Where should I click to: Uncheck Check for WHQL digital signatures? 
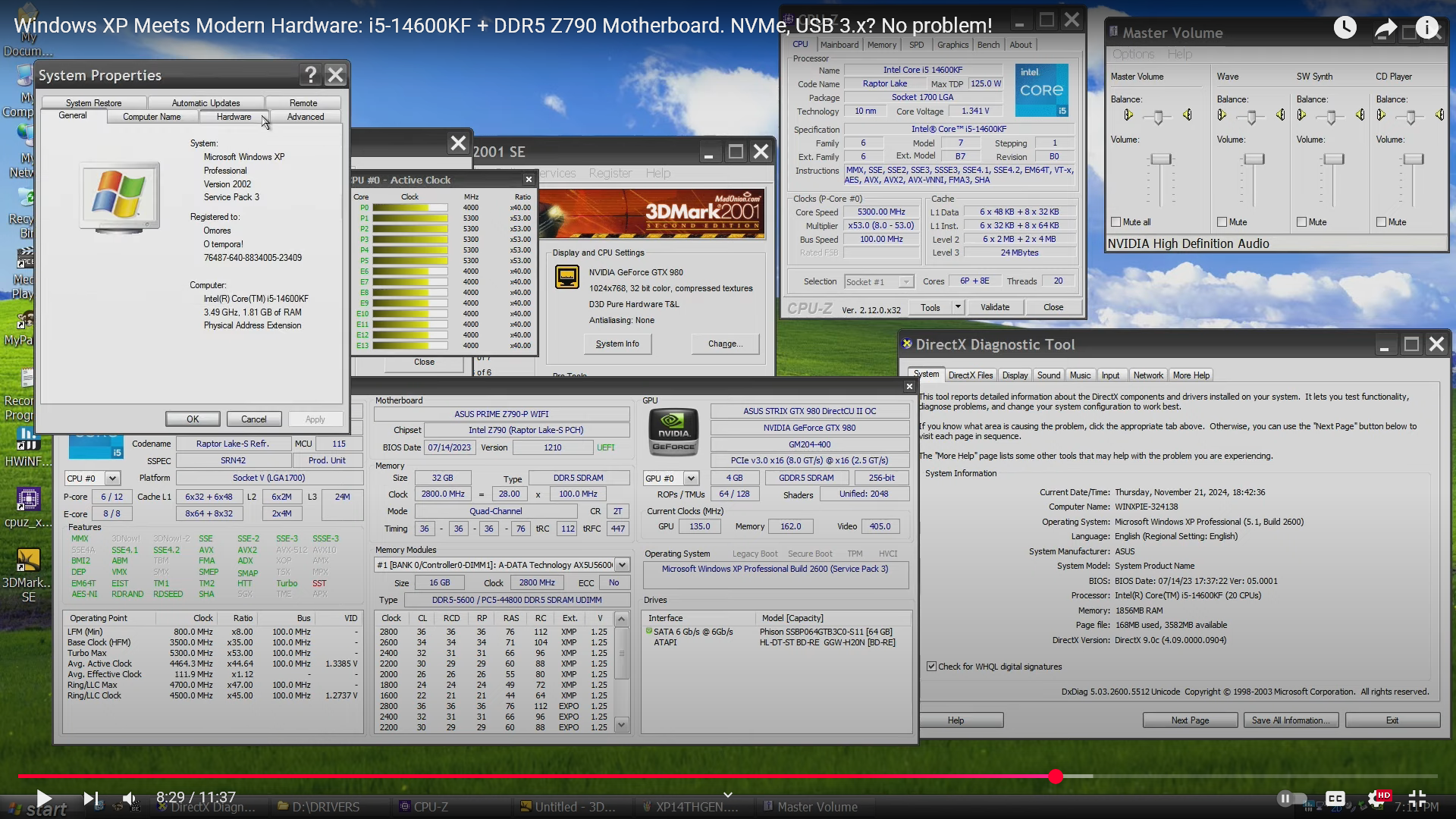931,667
